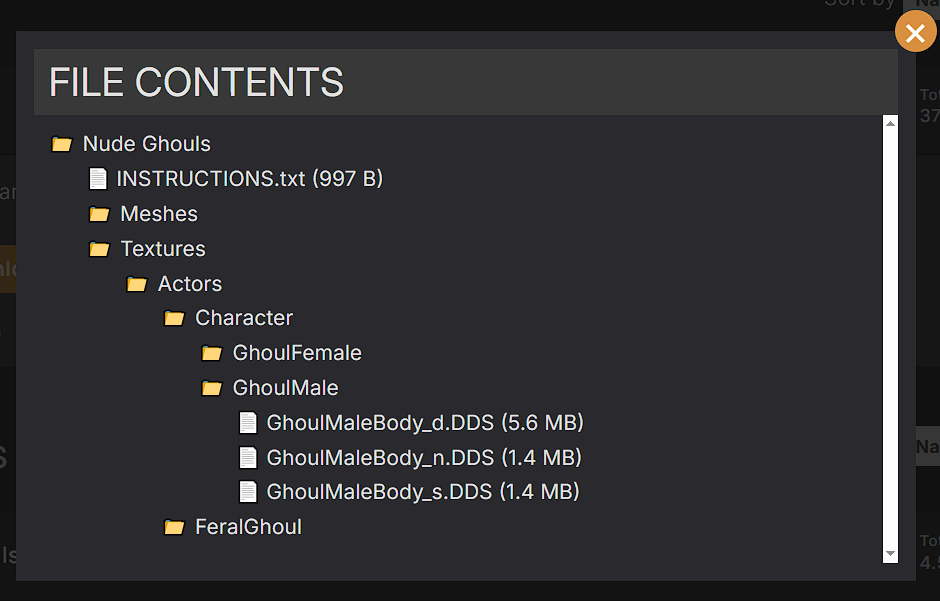Click the scrollbar up arrow
Screen dimensions: 940x601
pyautogui.click(x=890, y=123)
